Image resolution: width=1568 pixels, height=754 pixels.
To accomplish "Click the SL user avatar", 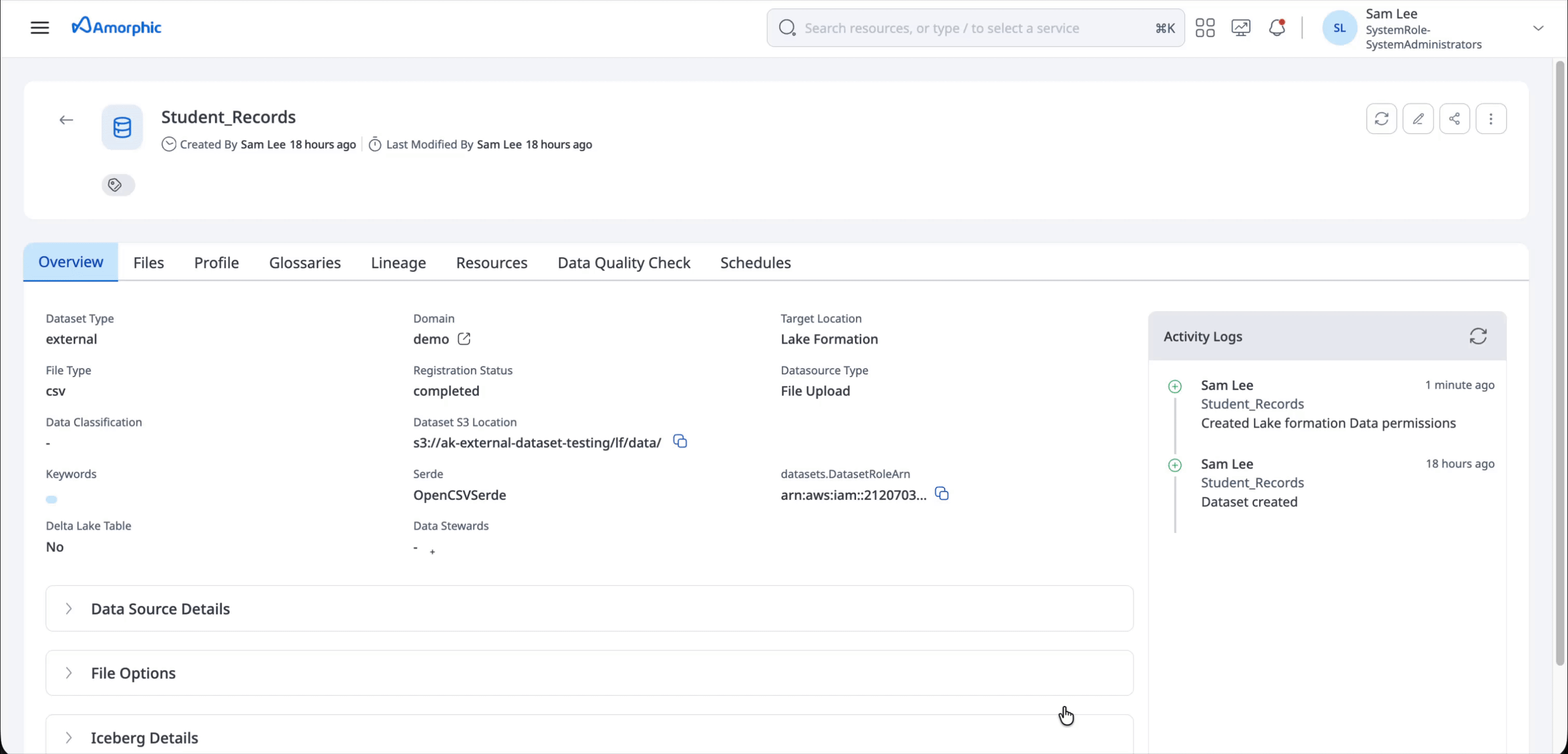I will pos(1339,28).
